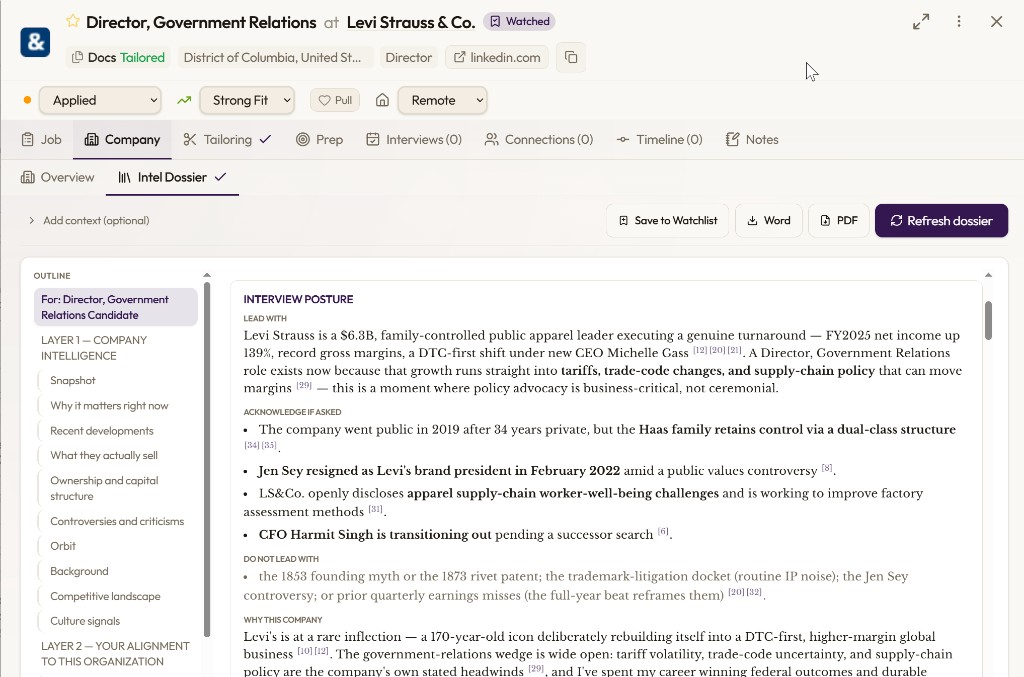
Task: Select the Company tab
Action: coord(122,140)
